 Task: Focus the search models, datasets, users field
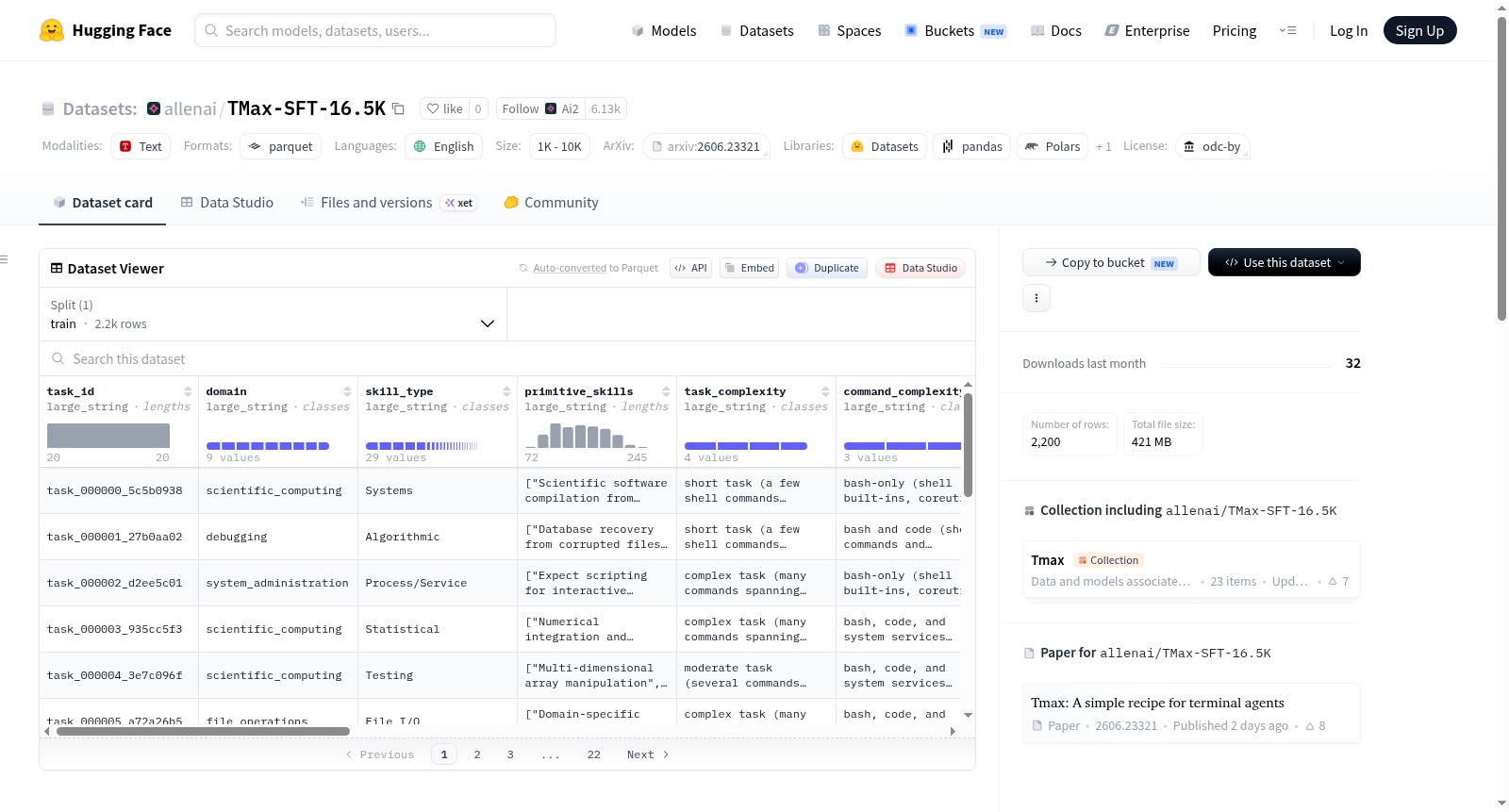[x=375, y=30]
